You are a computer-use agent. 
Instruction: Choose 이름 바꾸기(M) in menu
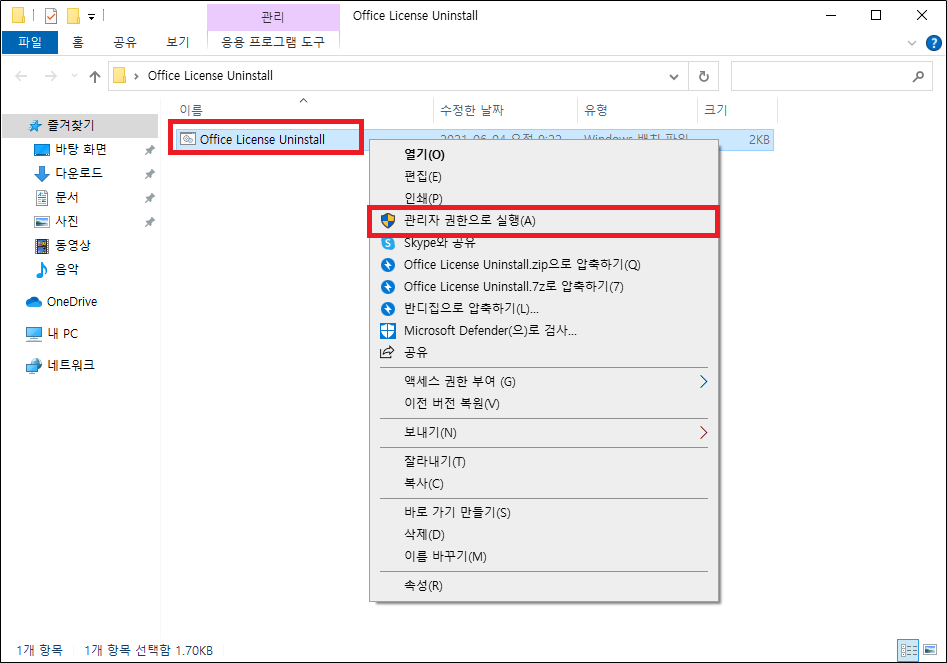pos(544,557)
